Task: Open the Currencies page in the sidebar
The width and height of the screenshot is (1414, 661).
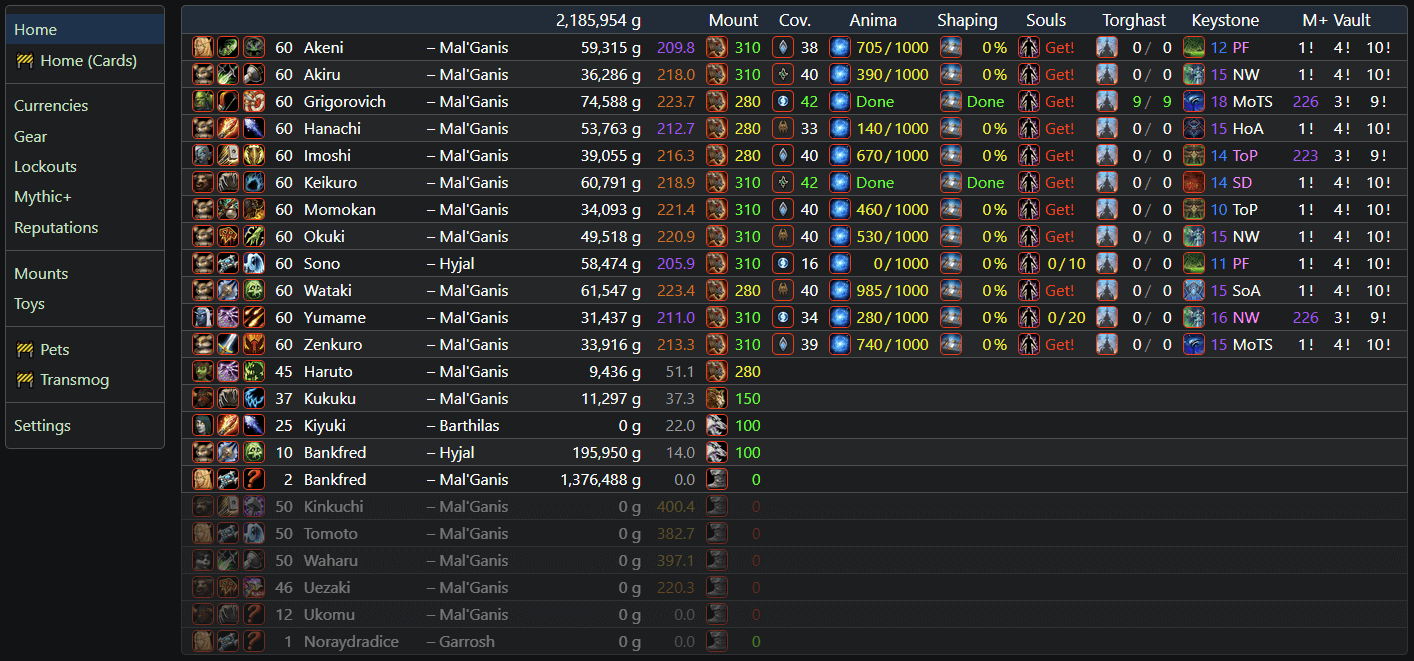Action: (51, 106)
